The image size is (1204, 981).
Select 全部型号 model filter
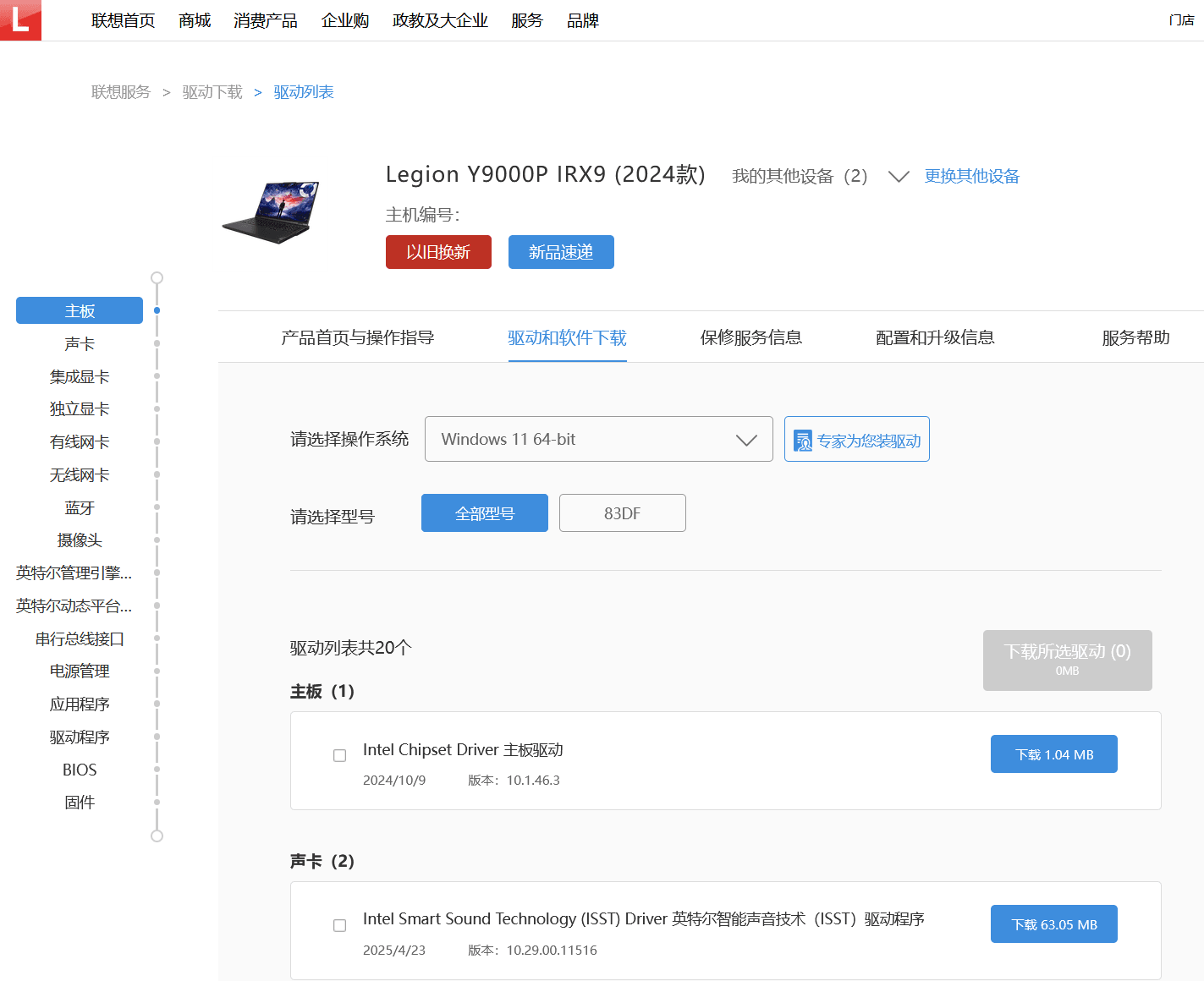(485, 513)
